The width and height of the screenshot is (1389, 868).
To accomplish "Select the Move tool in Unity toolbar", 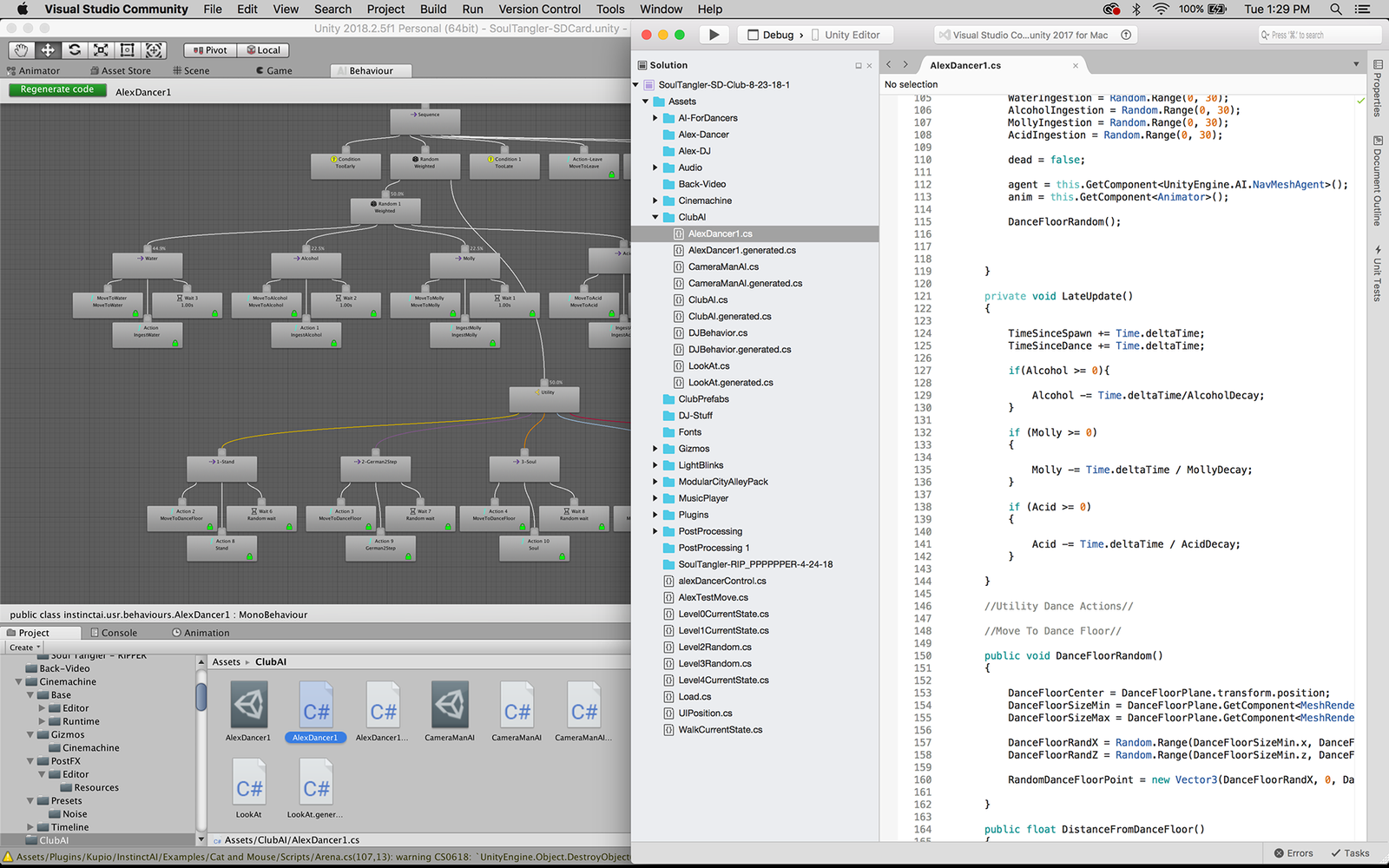I will click(x=48, y=50).
